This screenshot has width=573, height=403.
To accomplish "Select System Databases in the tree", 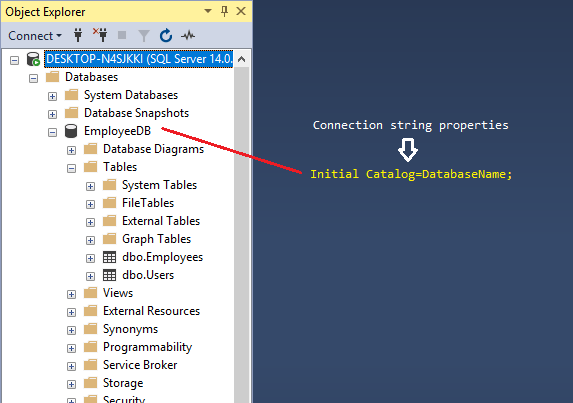I will 131,95.
